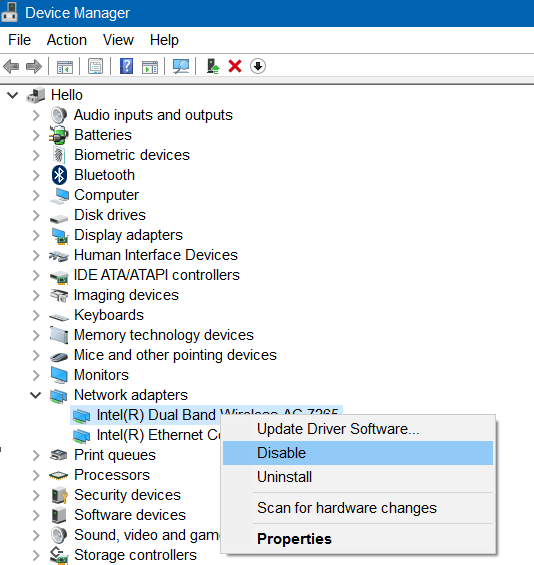This screenshot has height=565, width=534.
Task: Select the Storage controllers label
Action: pos(135,555)
